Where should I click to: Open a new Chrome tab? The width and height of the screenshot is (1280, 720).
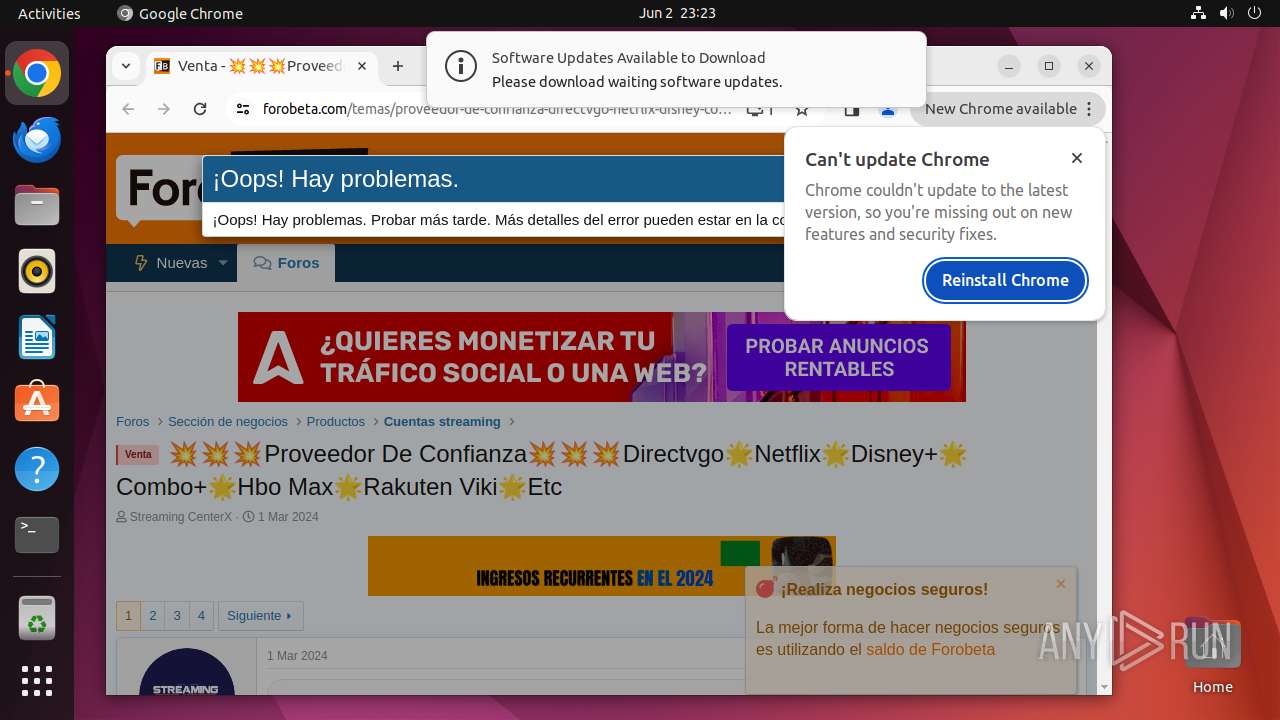point(398,66)
